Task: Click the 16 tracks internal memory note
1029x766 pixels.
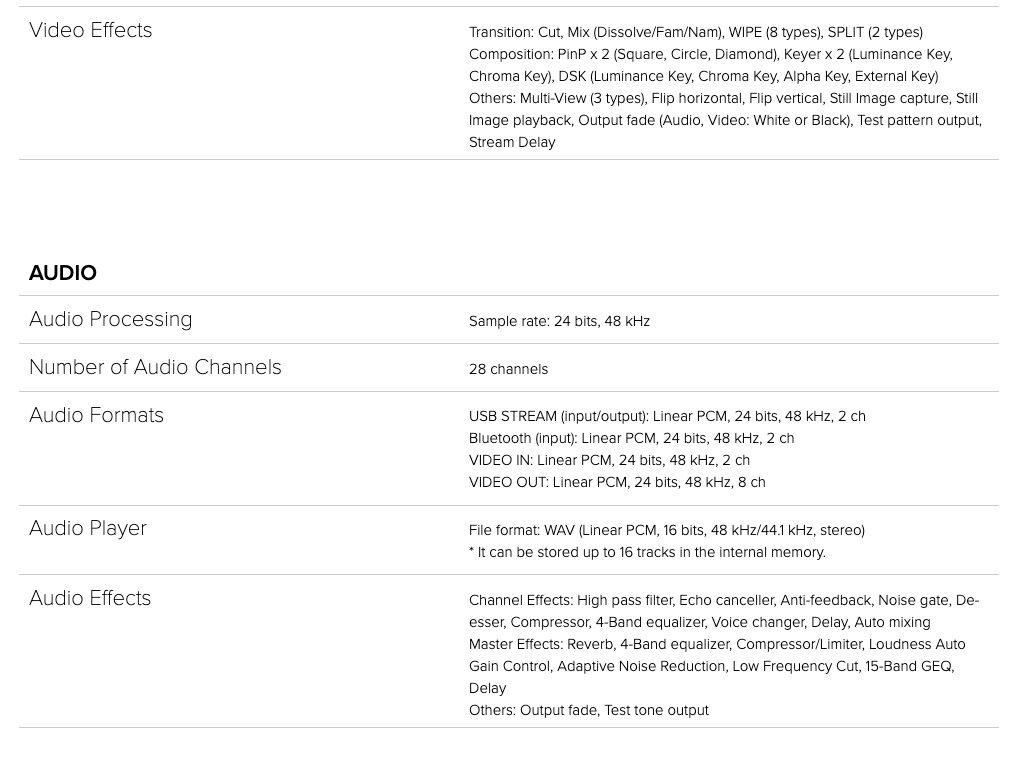Action: click(647, 552)
